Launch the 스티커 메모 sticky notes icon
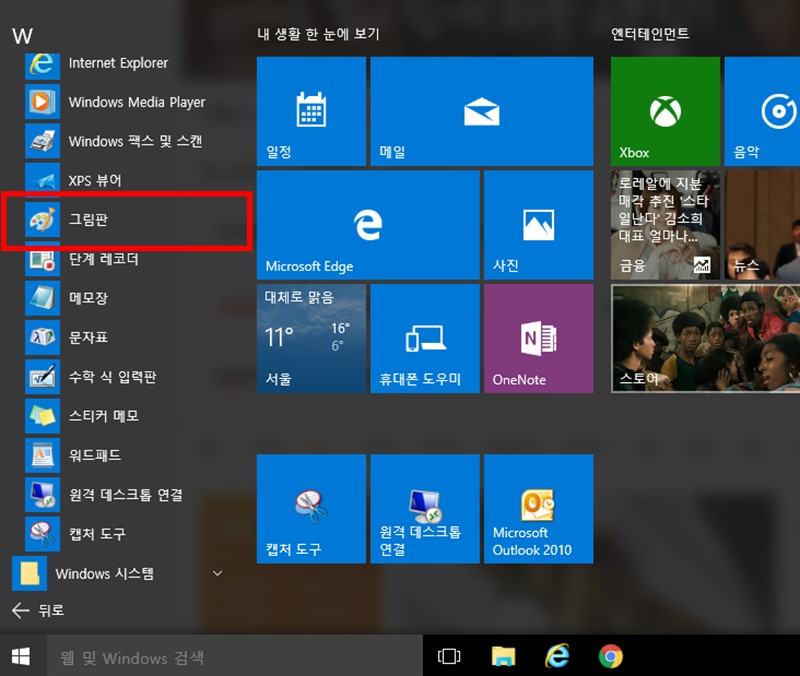The height and width of the screenshot is (676, 800). tap(42, 416)
